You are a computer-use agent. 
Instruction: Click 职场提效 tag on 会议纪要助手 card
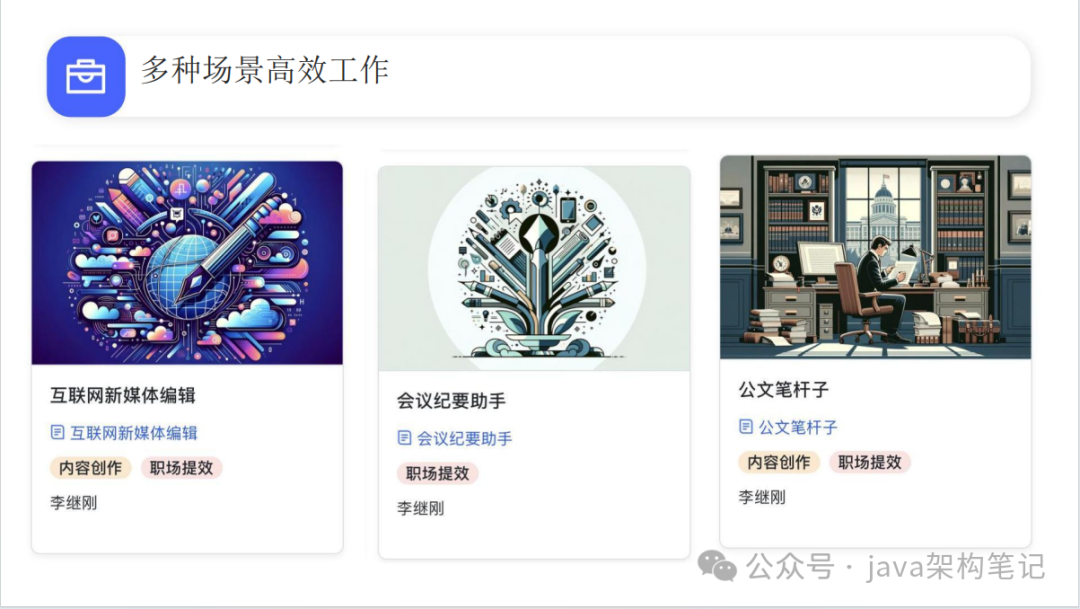[x=437, y=473]
